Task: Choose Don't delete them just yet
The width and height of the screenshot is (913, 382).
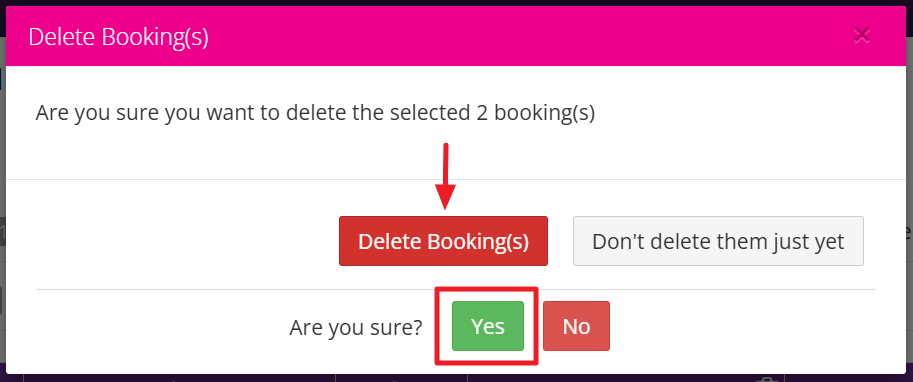Action: [x=718, y=241]
